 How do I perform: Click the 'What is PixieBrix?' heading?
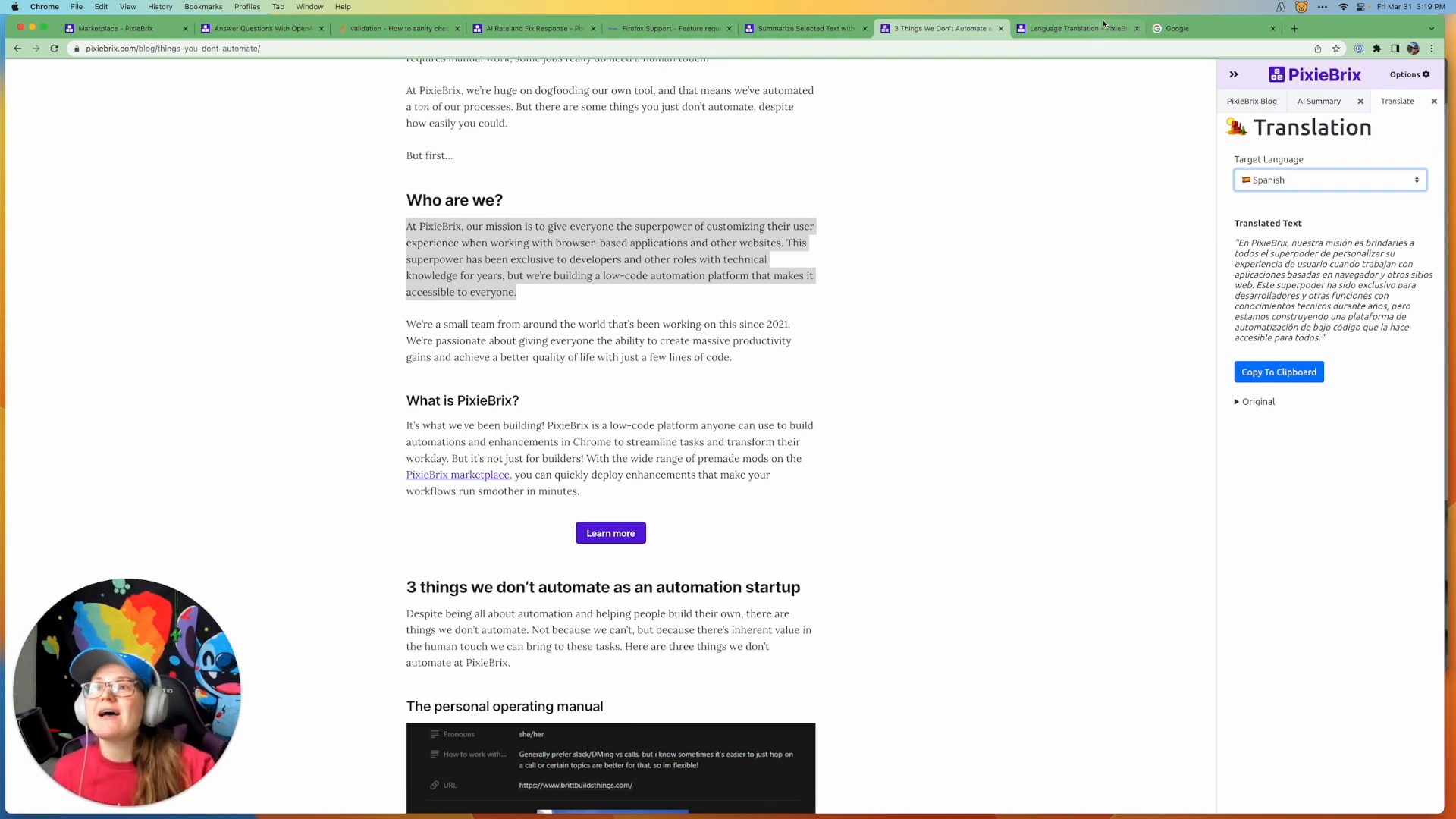point(463,400)
